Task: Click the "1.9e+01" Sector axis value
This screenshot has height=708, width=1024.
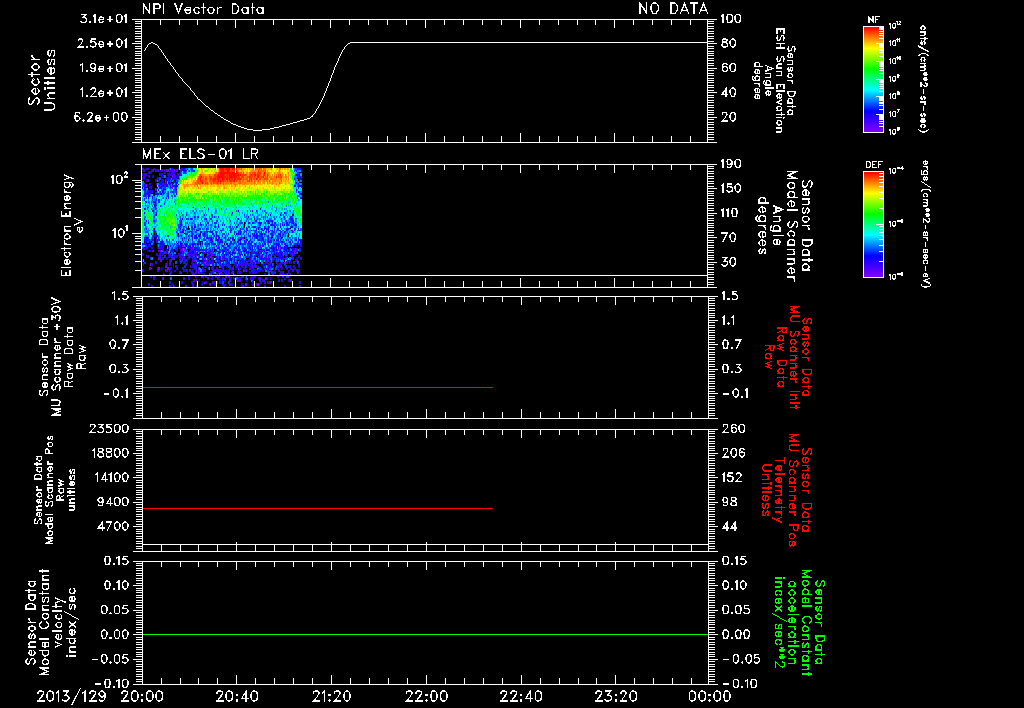Action: pyautogui.click(x=103, y=68)
